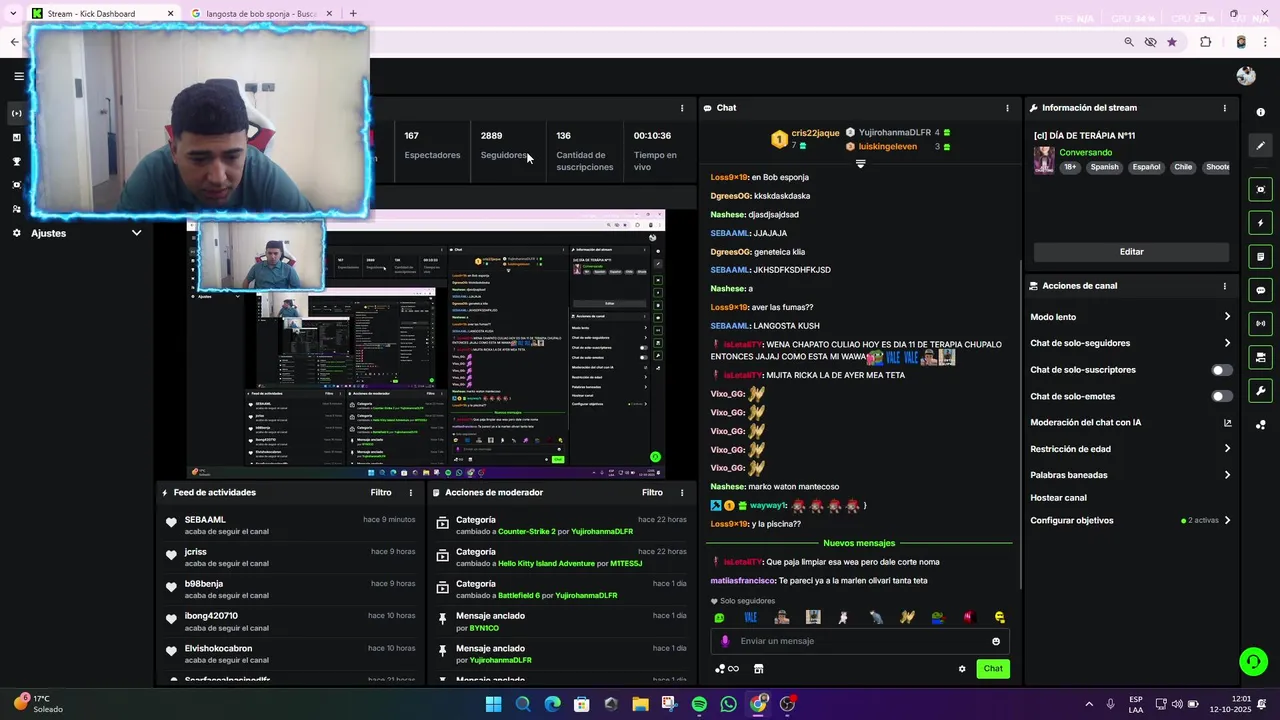Open Información del stream three-dot menu
This screenshot has width=1280, height=720.
[1224, 108]
